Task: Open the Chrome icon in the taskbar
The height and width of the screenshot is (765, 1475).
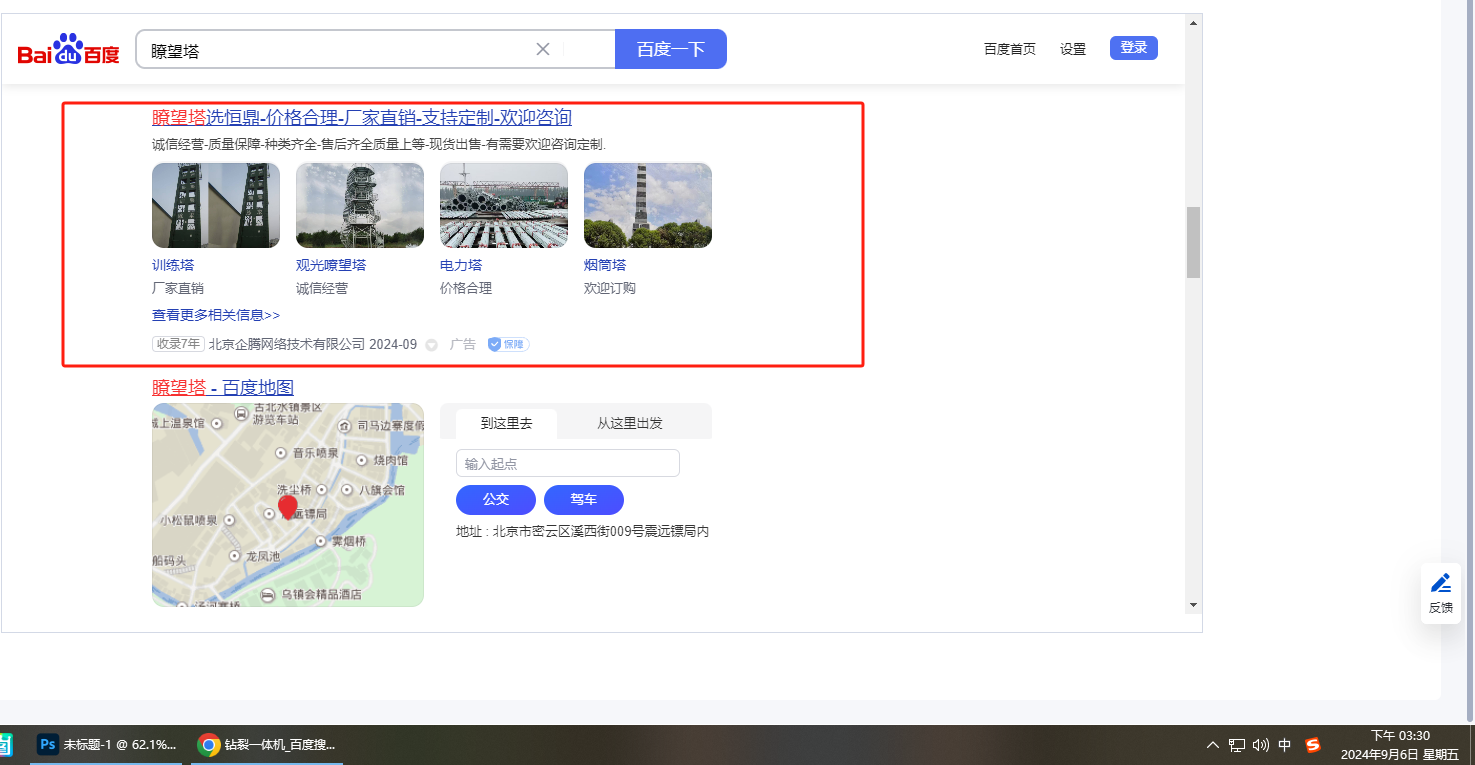Action: click(208, 745)
